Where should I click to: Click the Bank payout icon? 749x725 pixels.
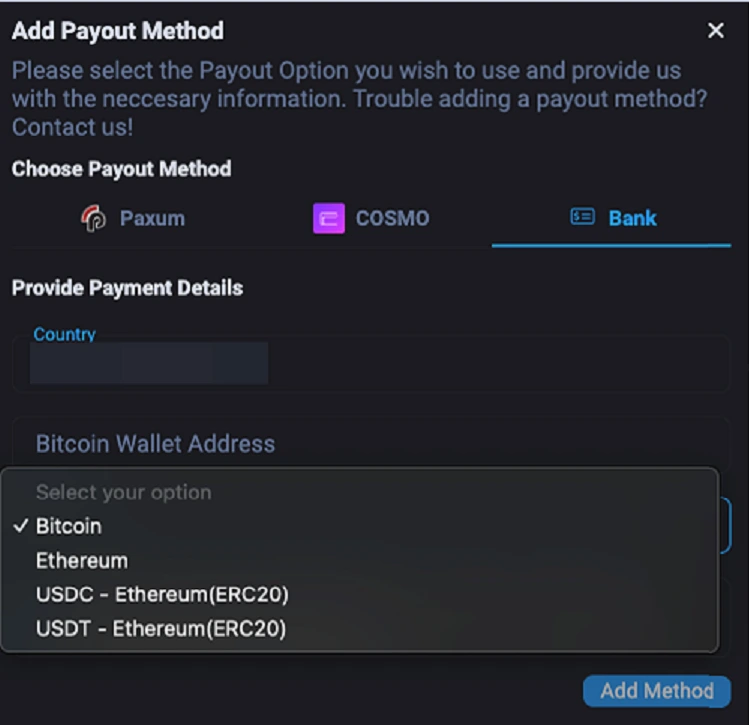pos(582,217)
